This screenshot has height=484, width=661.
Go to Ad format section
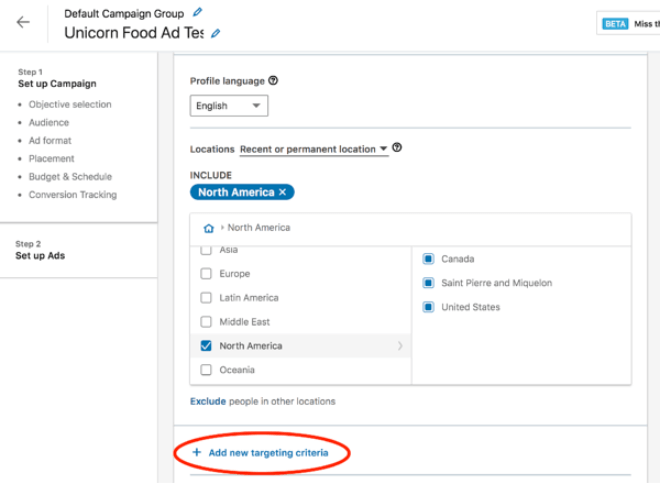point(50,140)
